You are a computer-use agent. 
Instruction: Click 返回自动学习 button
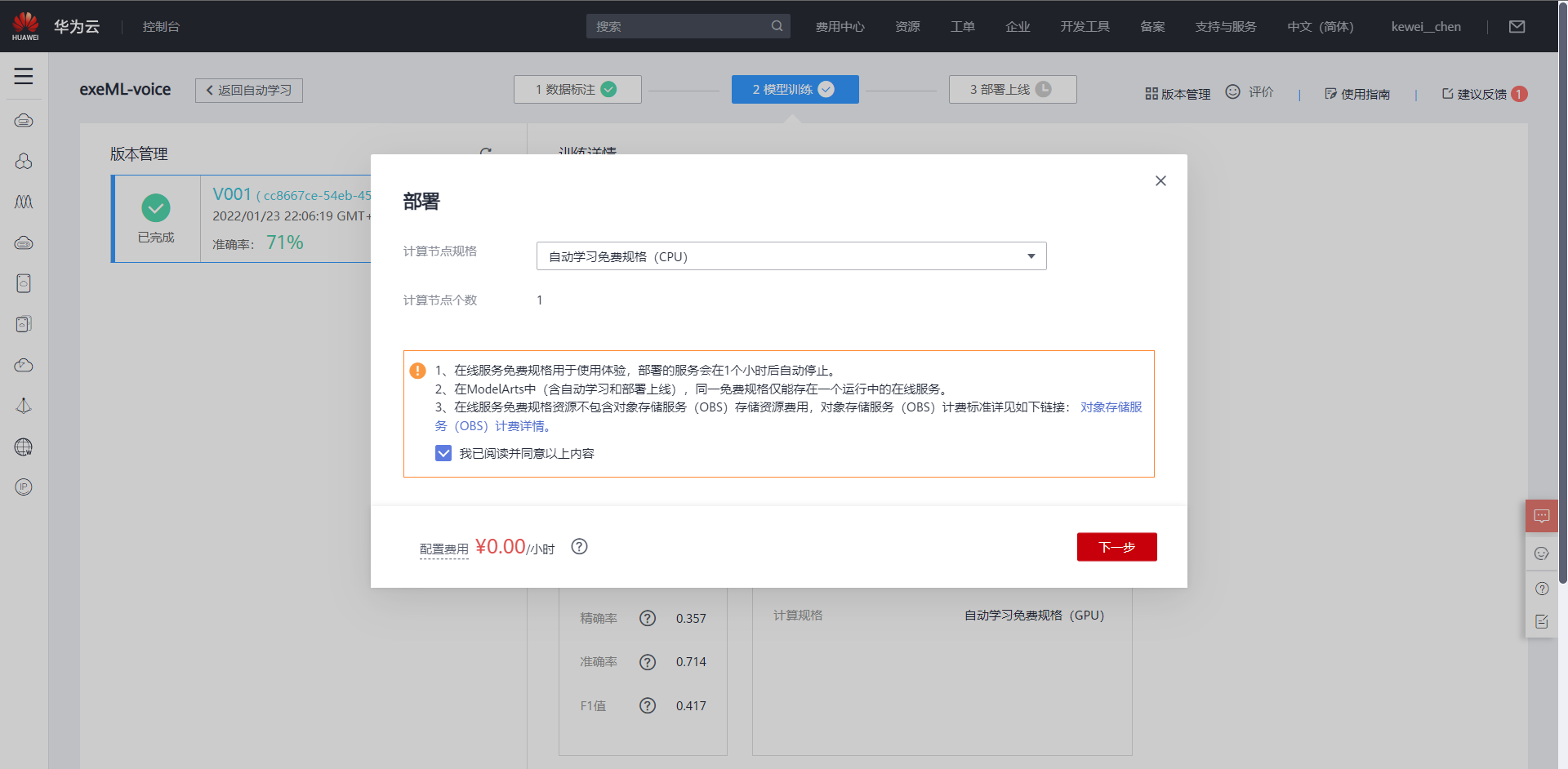(249, 90)
